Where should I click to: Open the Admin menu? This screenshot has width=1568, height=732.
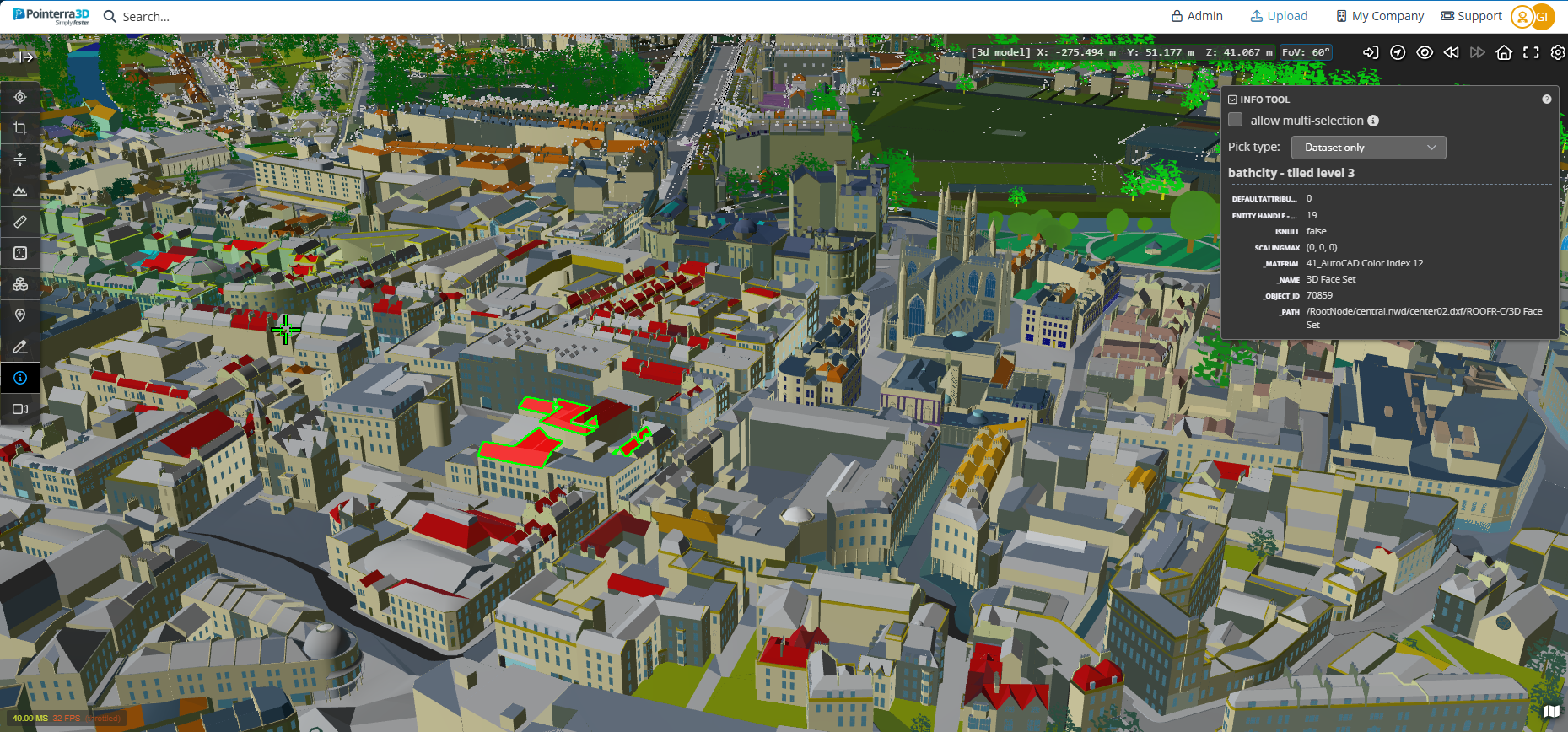1197,16
